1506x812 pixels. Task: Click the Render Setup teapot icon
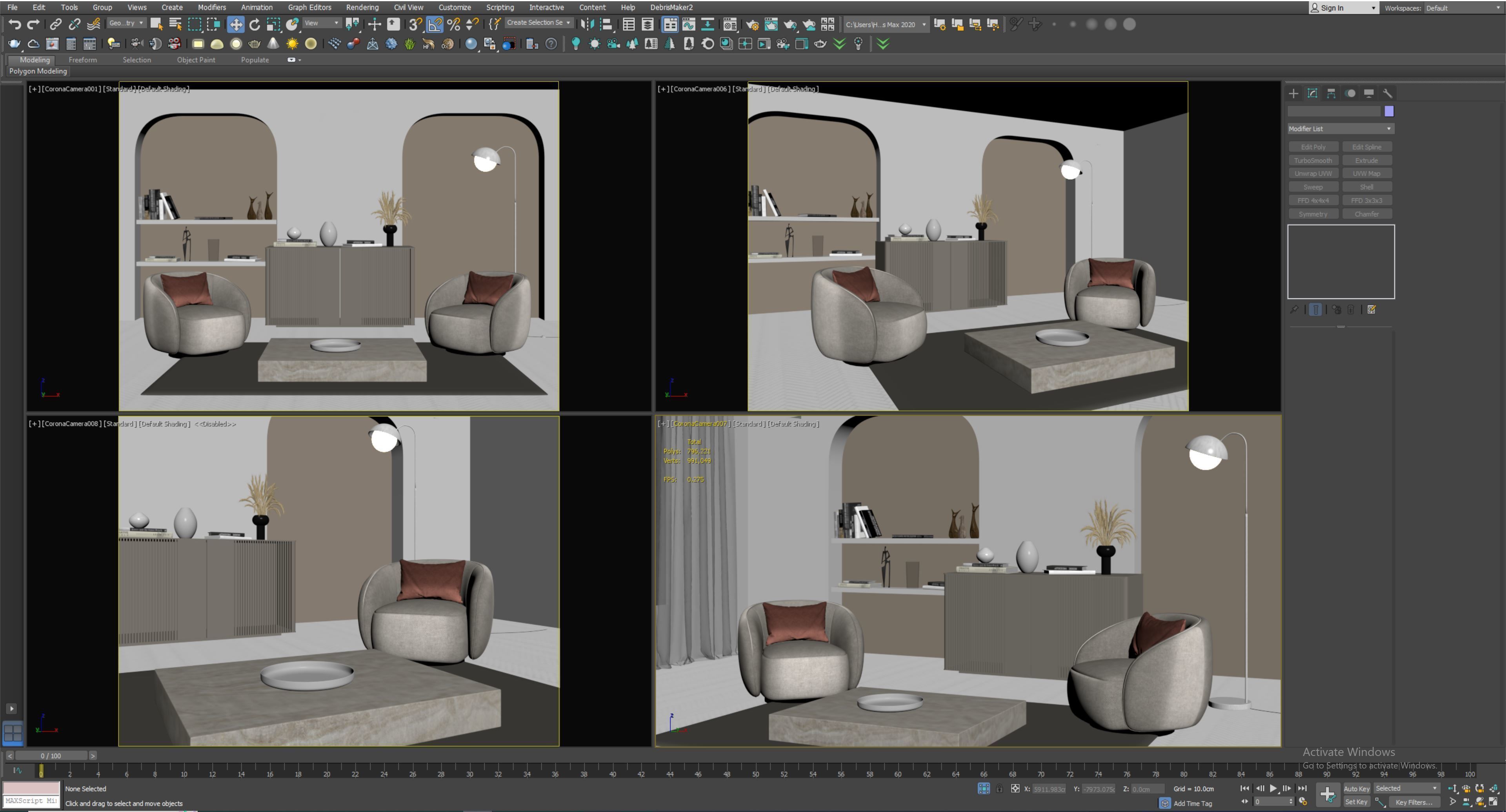[753, 24]
